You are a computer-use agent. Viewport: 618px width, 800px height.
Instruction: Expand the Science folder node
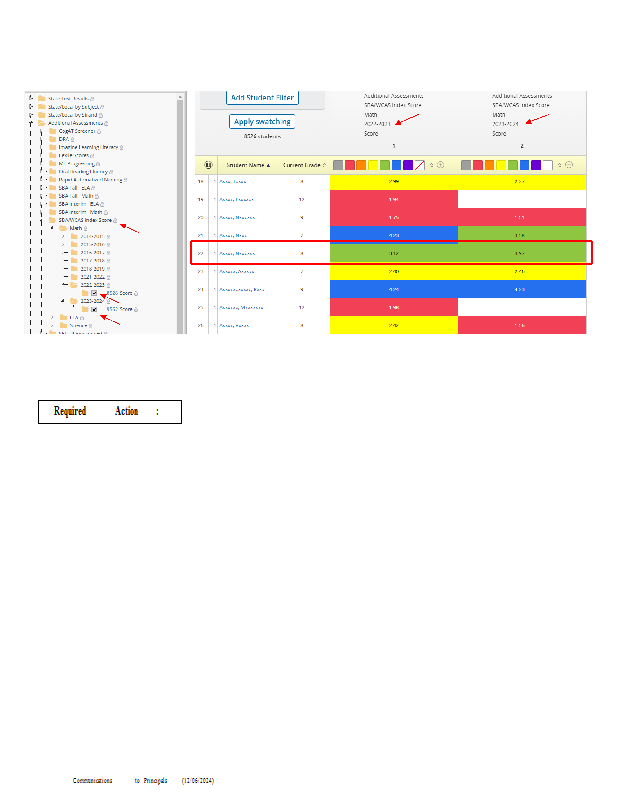click(52, 326)
